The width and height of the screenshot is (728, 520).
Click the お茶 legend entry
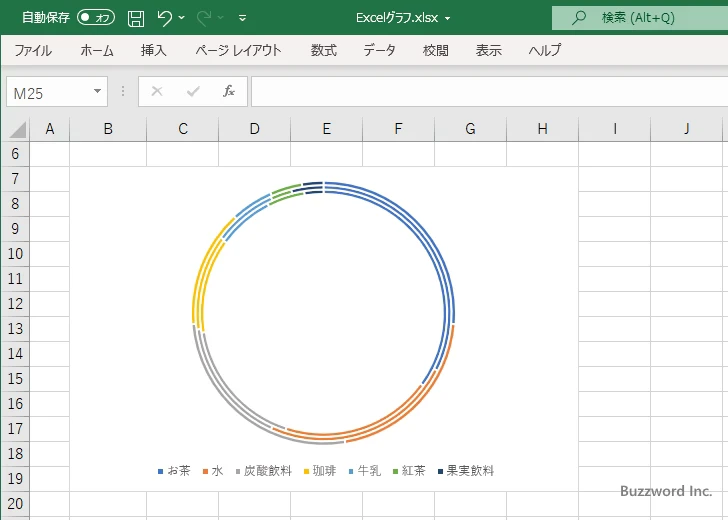pyautogui.click(x=174, y=471)
